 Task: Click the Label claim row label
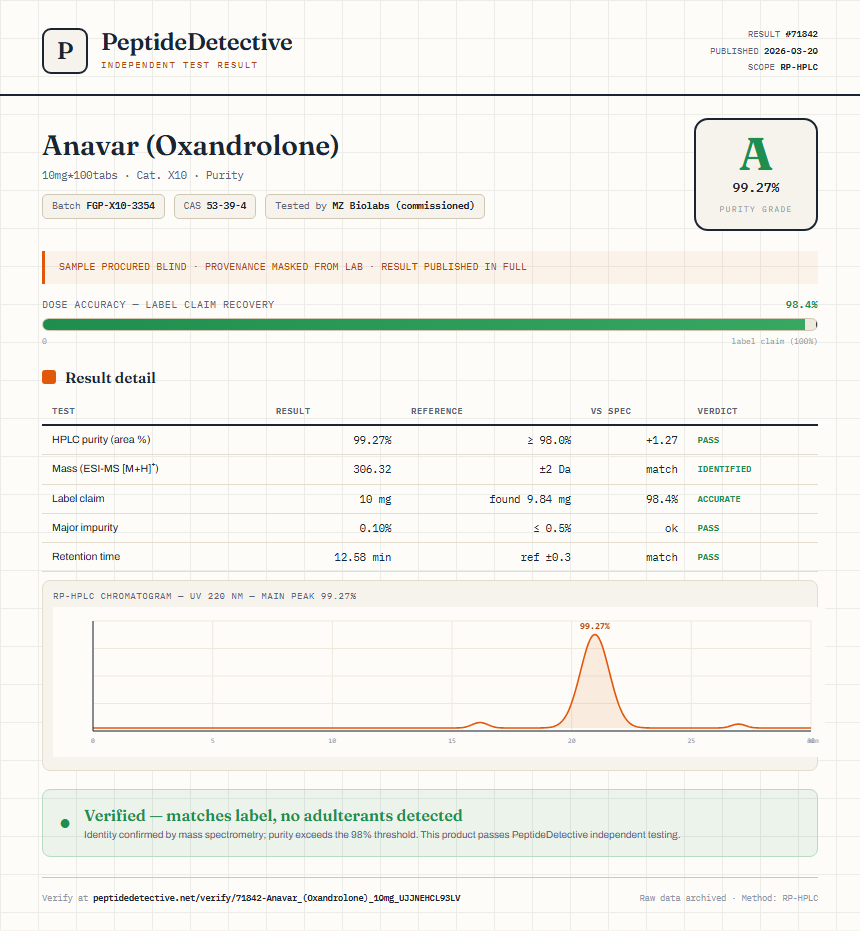tap(78, 498)
